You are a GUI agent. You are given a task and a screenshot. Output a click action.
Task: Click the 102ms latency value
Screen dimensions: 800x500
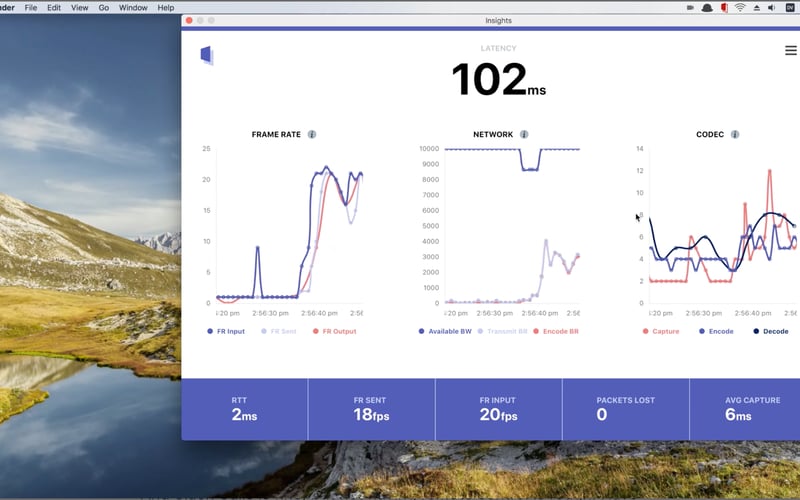[x=498, y=79]
